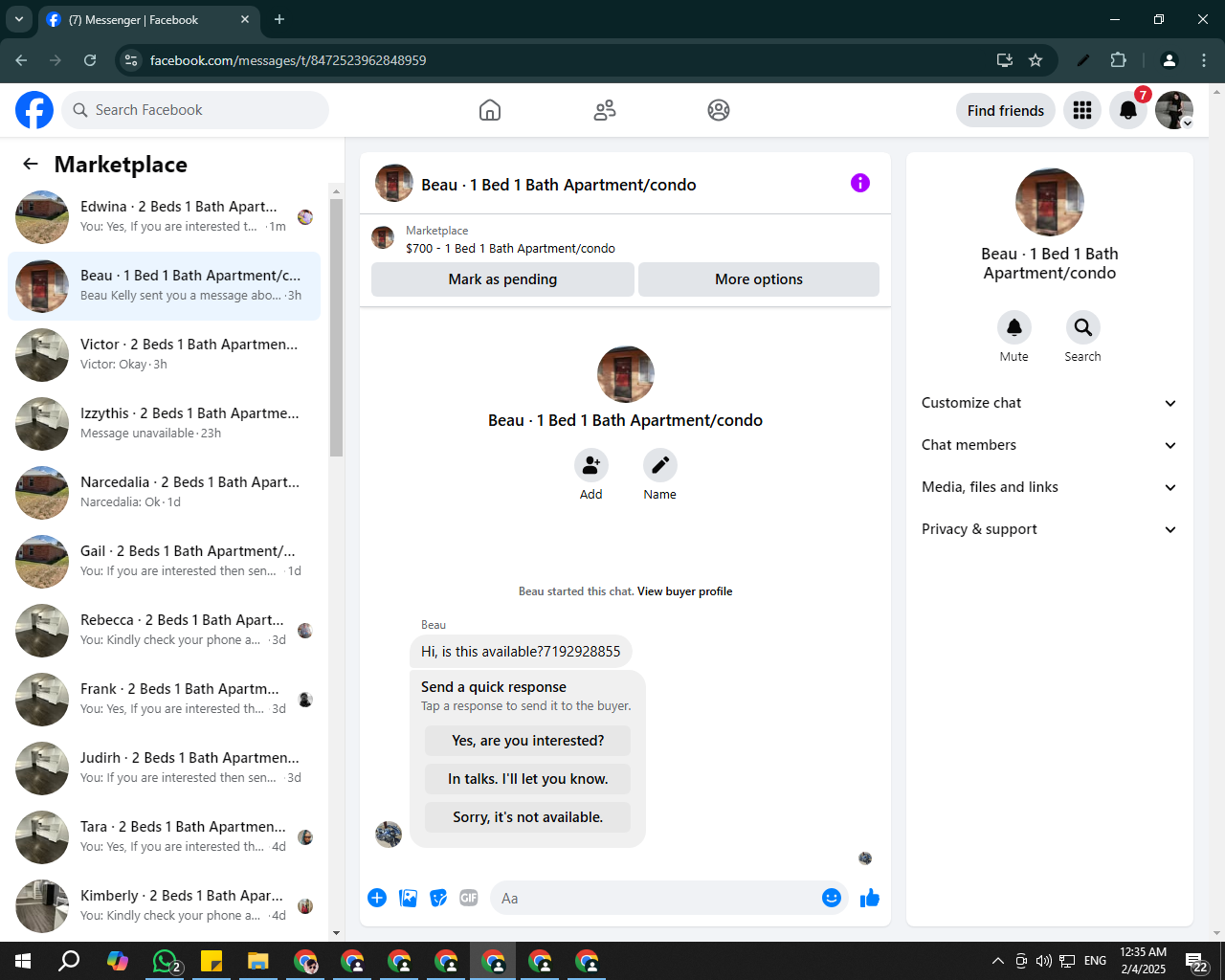Open conversation information purple icon
The height and width of the screenshot is (980, 1225).
point(860,183)
